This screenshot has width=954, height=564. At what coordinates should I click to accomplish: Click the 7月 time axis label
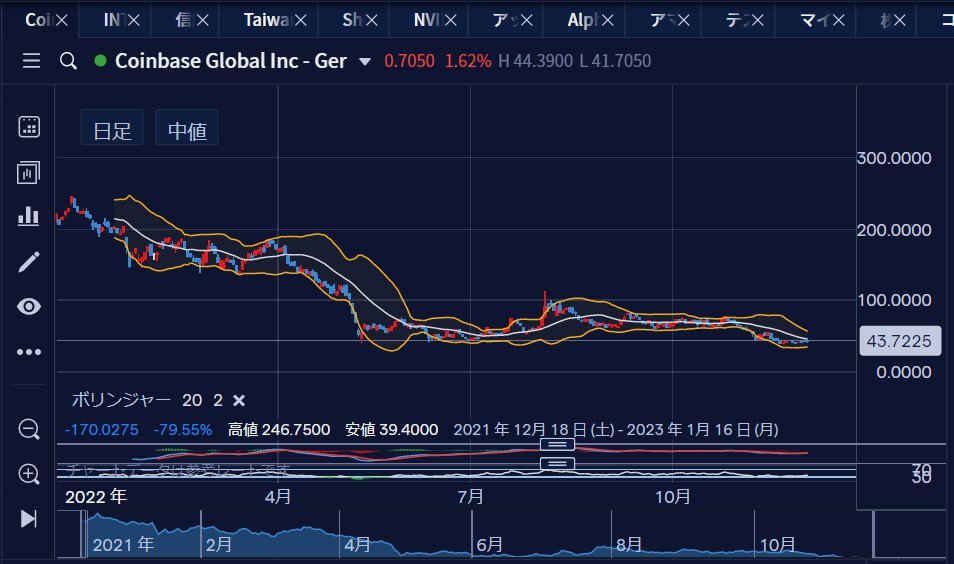click(x=470, y=497)
